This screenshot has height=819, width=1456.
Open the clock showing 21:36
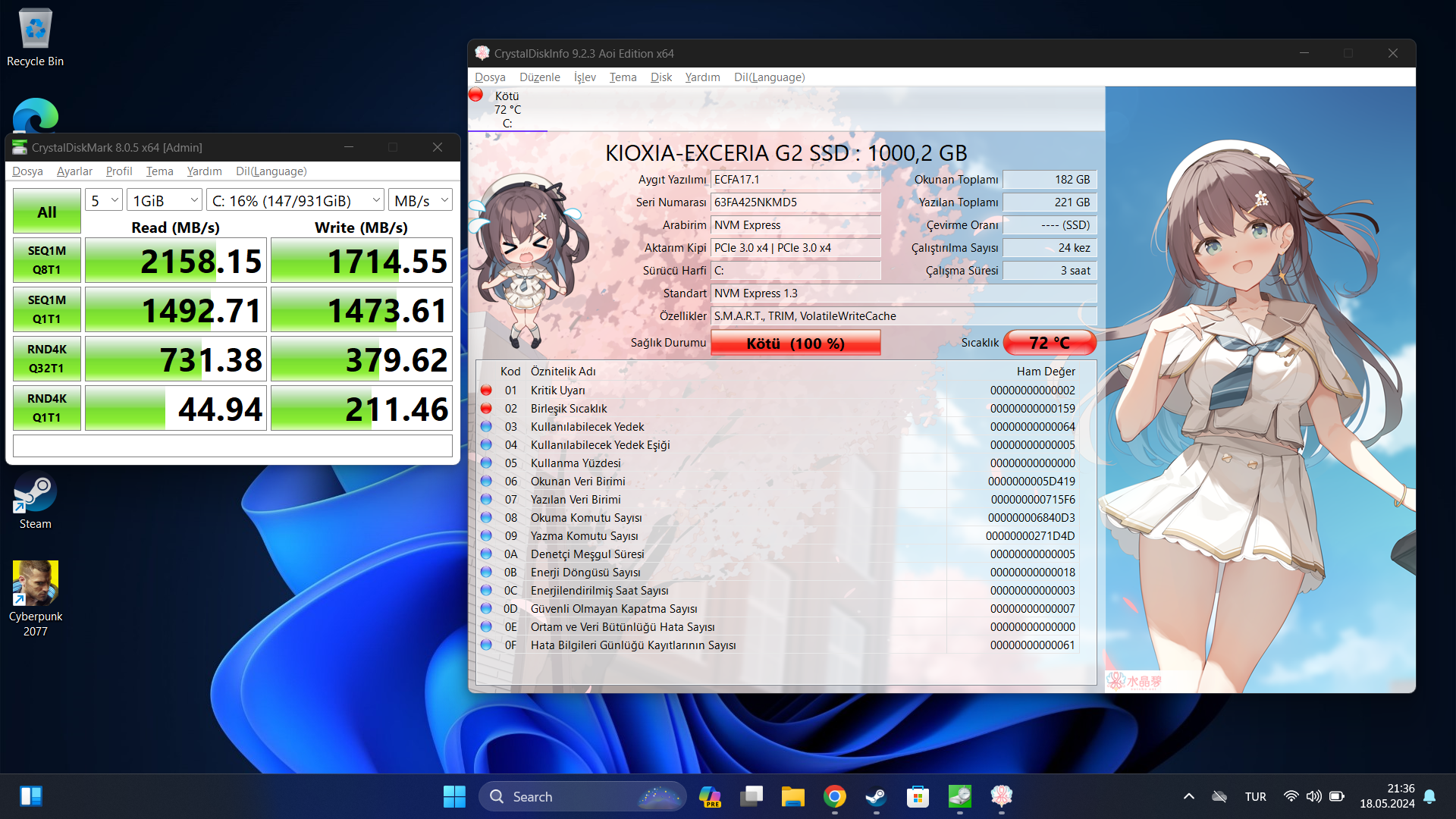[x=1387, y=796]
